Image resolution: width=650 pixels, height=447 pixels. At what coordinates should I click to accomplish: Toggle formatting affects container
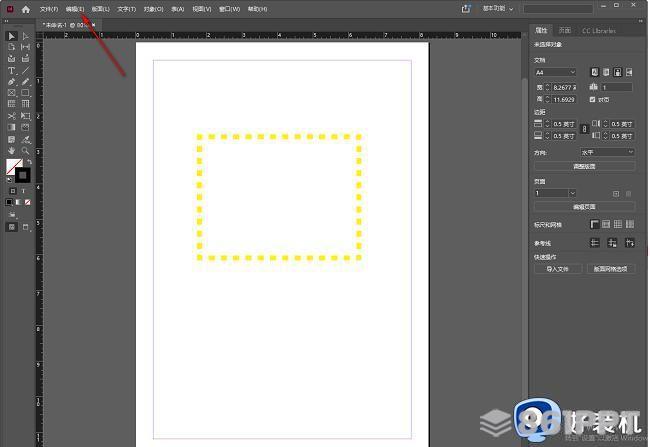13,191
